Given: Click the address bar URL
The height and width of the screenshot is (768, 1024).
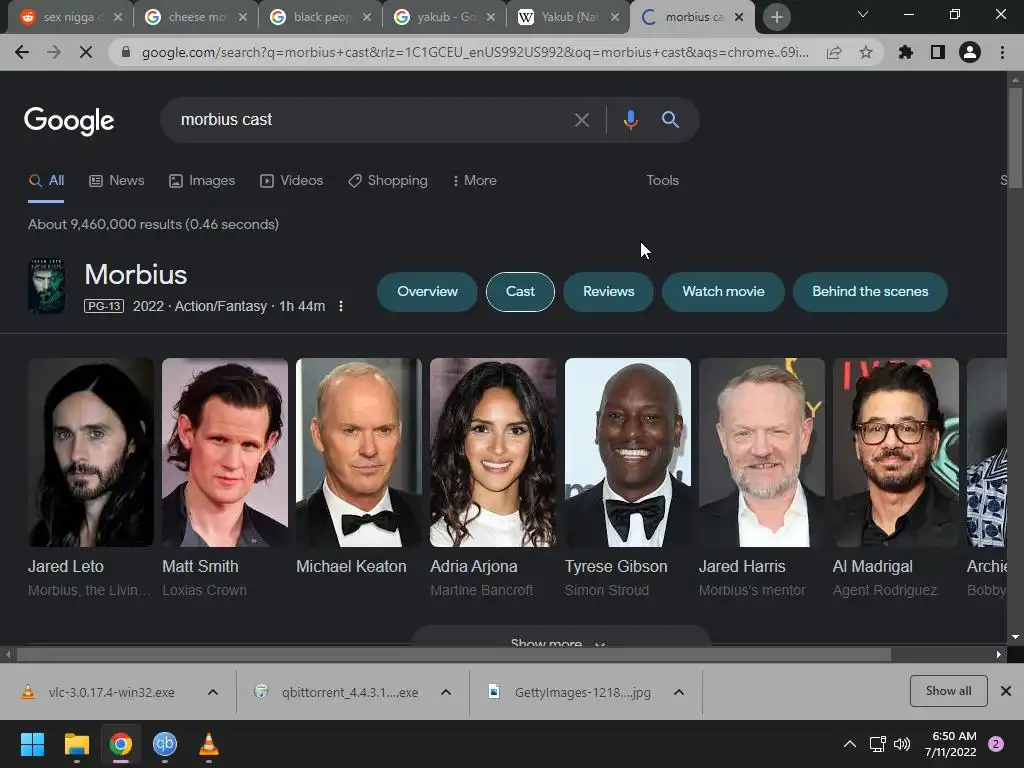Looking at the screenshot, I should [x=475, y=52].
